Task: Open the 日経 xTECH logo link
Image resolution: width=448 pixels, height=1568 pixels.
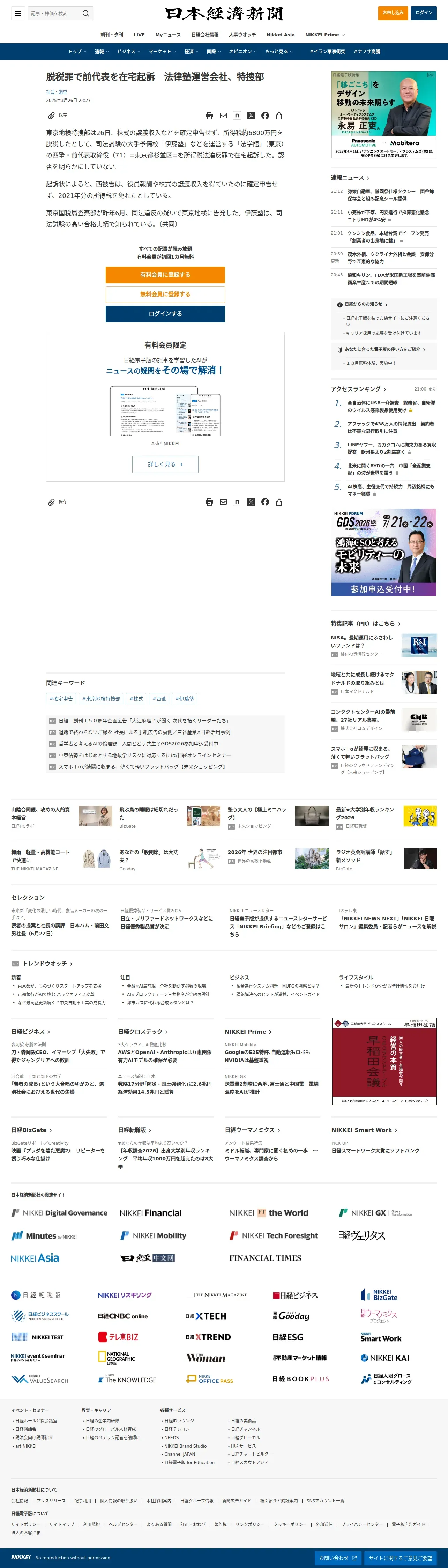Action: [x=206, y=1316]
